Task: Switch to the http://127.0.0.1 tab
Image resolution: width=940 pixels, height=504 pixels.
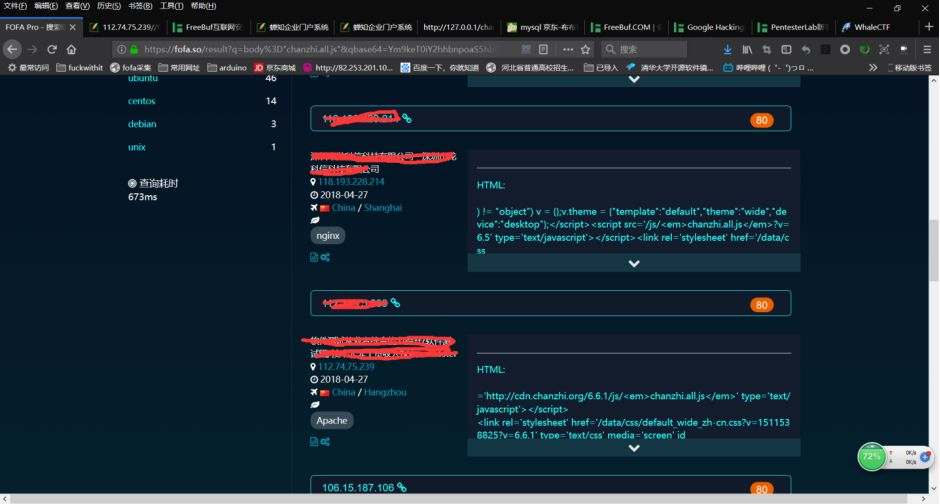Action: coord(459,27)
